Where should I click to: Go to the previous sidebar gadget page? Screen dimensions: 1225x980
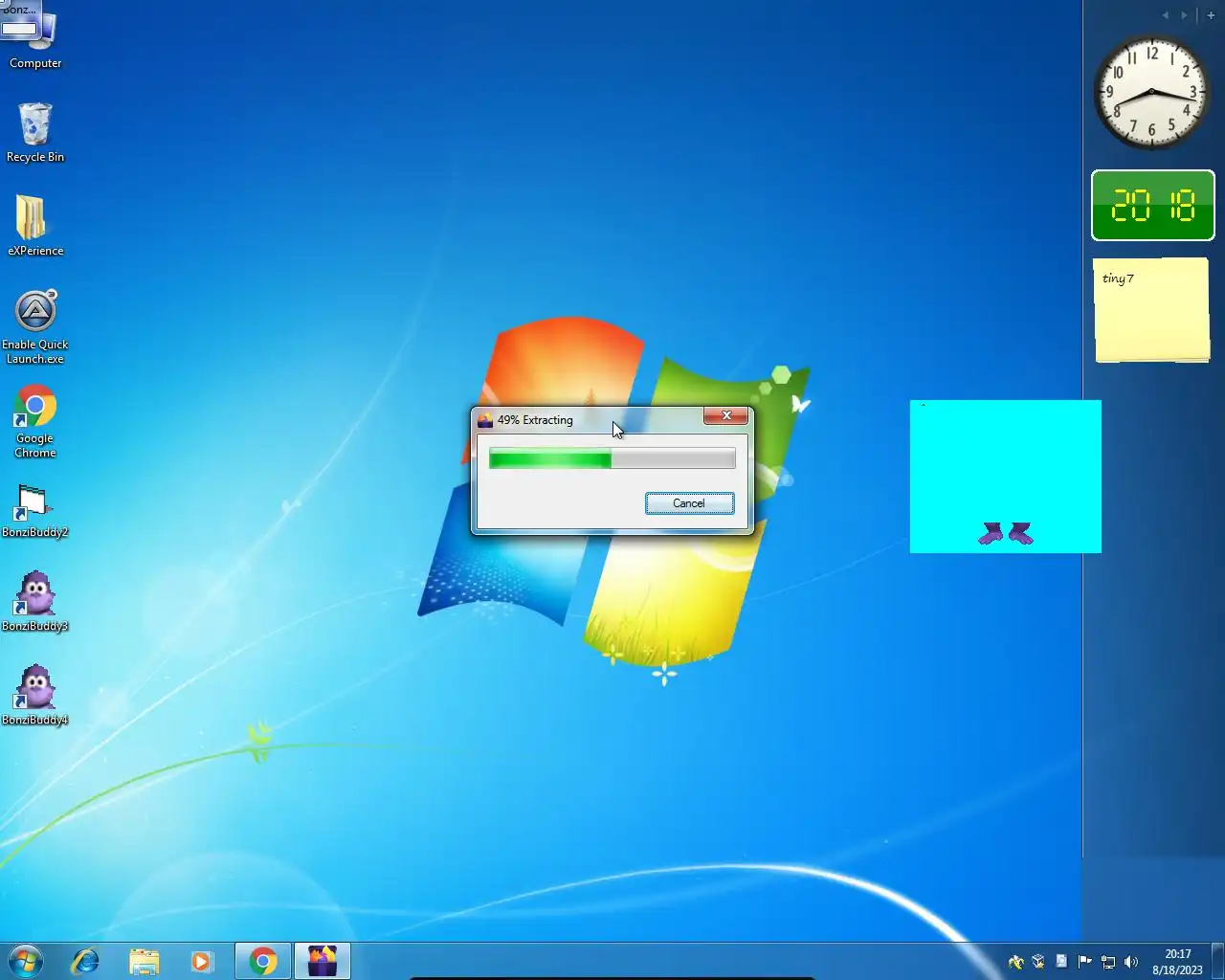click(x=1166, y=15)
